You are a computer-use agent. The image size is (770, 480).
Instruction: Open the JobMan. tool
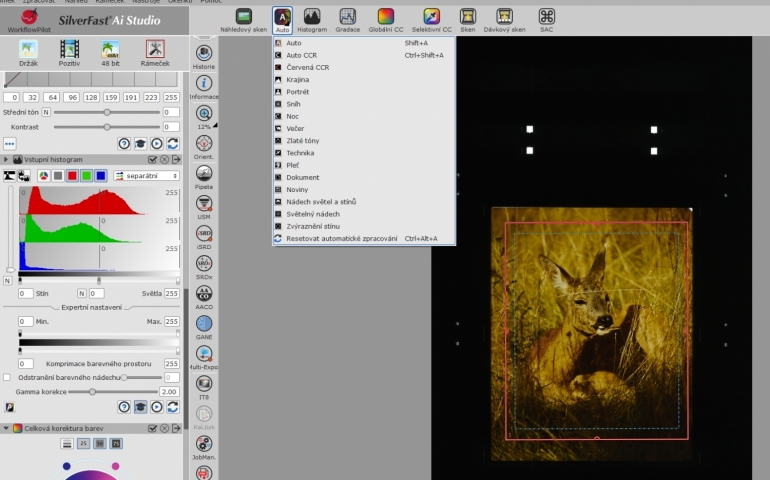(204, 444)
